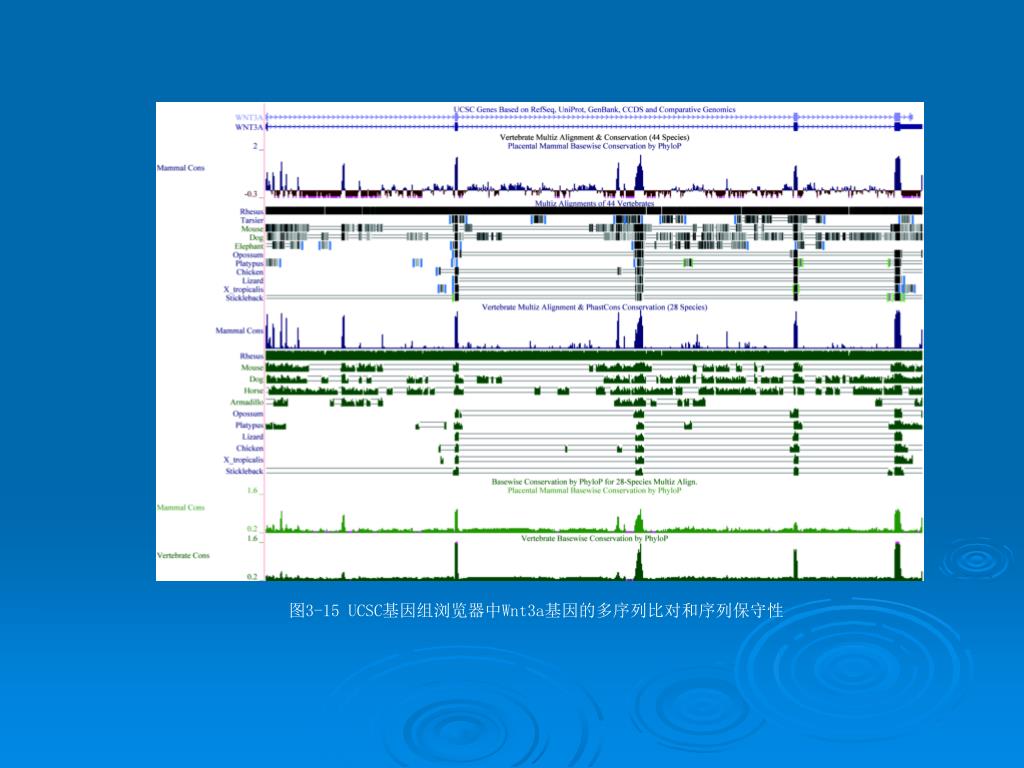This screenshot has width=1024, height=768.
Task: Click the green "Placental Mammal Basewise Conservation by PhyloP" subtitle
Action: pos(594,490)
